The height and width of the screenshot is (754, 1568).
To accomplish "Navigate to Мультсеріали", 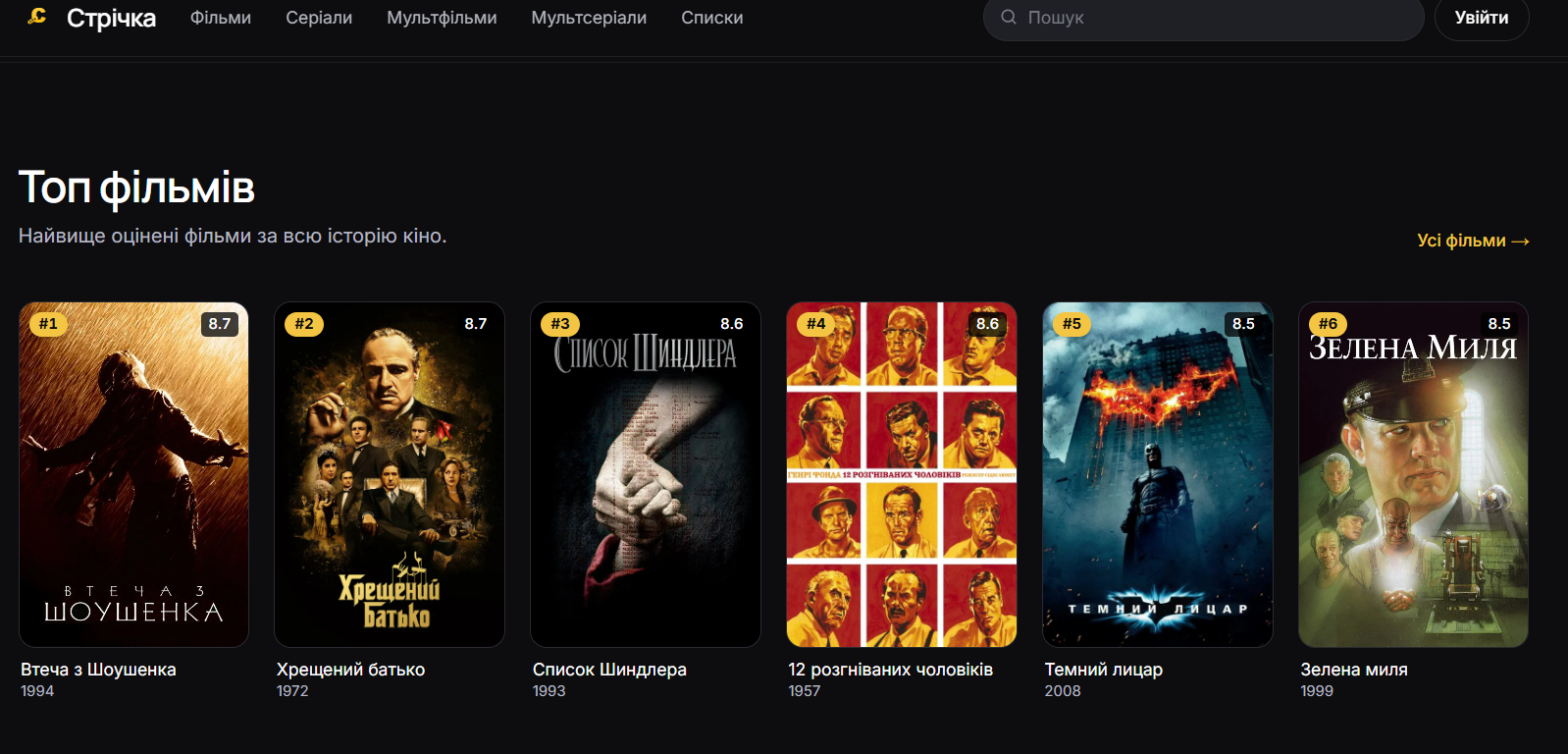I will [589, 18].
